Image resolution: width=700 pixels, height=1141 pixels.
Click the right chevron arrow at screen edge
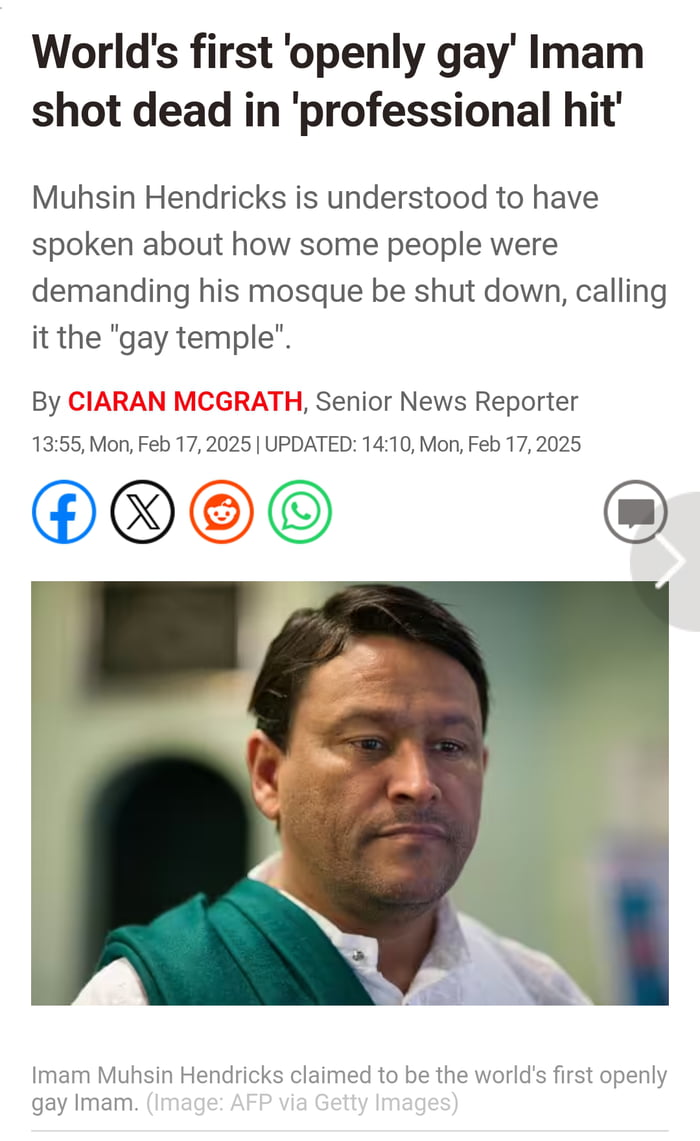click(x=671, y=561)
